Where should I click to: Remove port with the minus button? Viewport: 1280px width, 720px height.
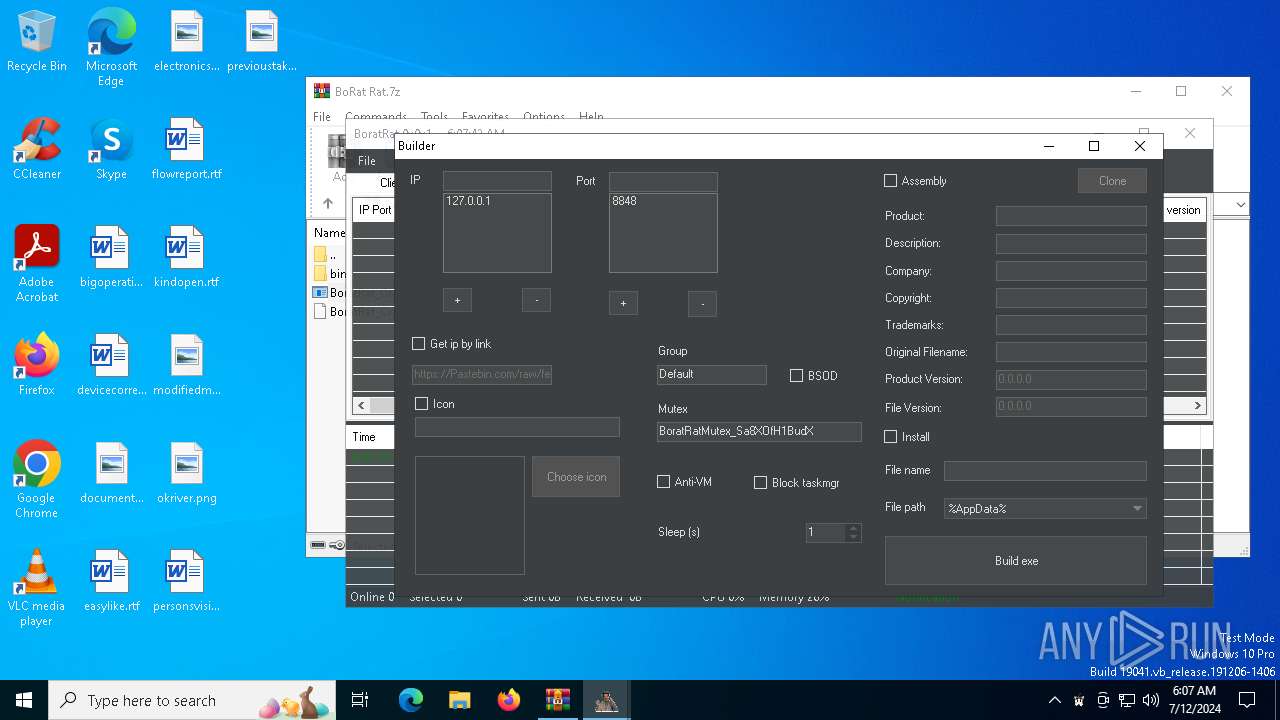tap(702, 303)
